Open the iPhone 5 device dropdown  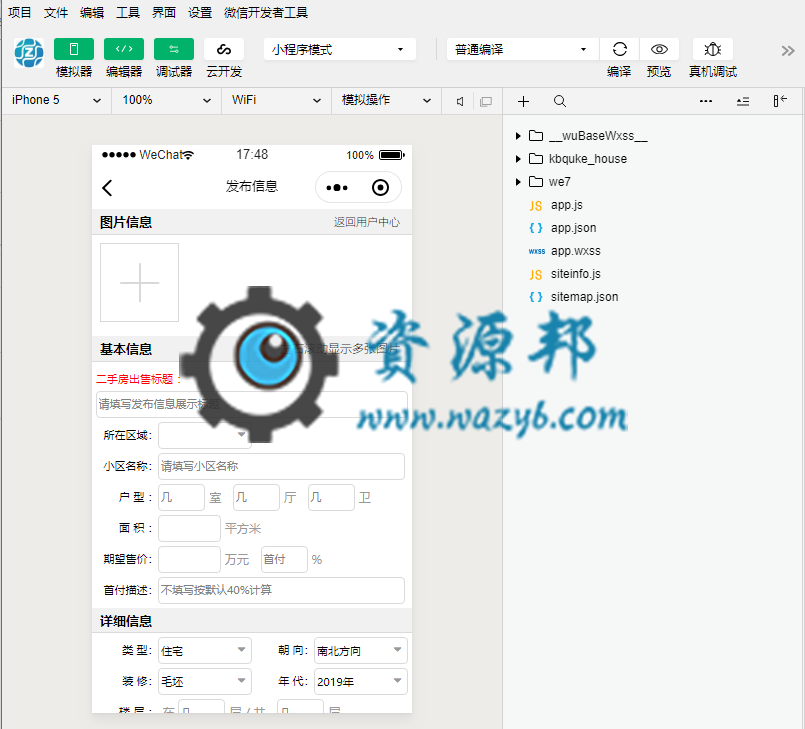pos(56,100)
